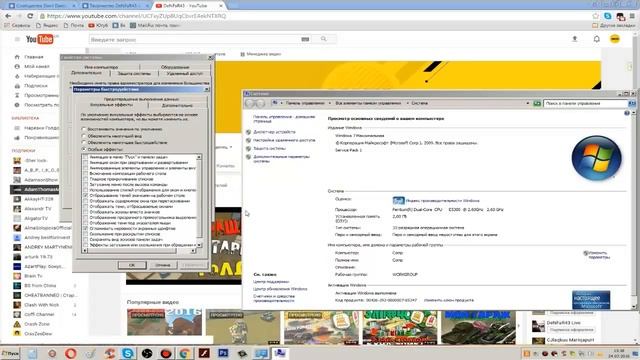This screenshot has width=640, height=360.
Task: Toggle Включение композиции рабочего стола checkbox
Action: pyautogui.click(x=86, y=173)
